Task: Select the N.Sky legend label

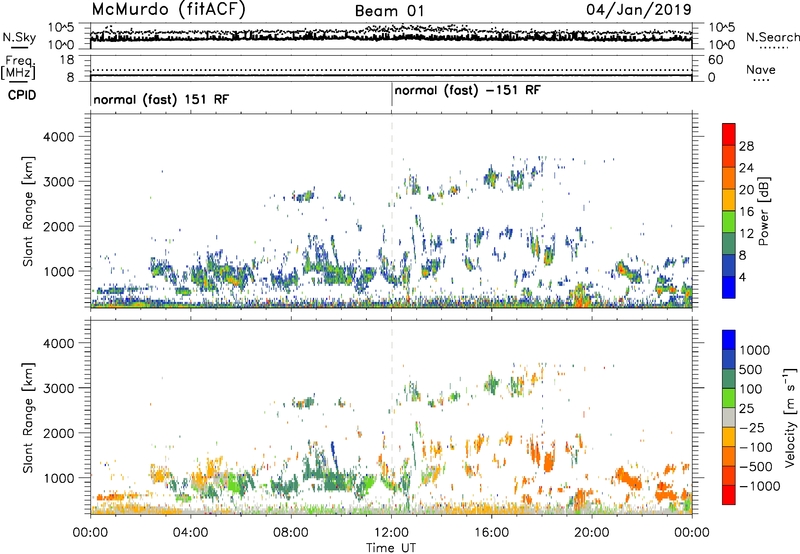Action: tap(19, 37)
